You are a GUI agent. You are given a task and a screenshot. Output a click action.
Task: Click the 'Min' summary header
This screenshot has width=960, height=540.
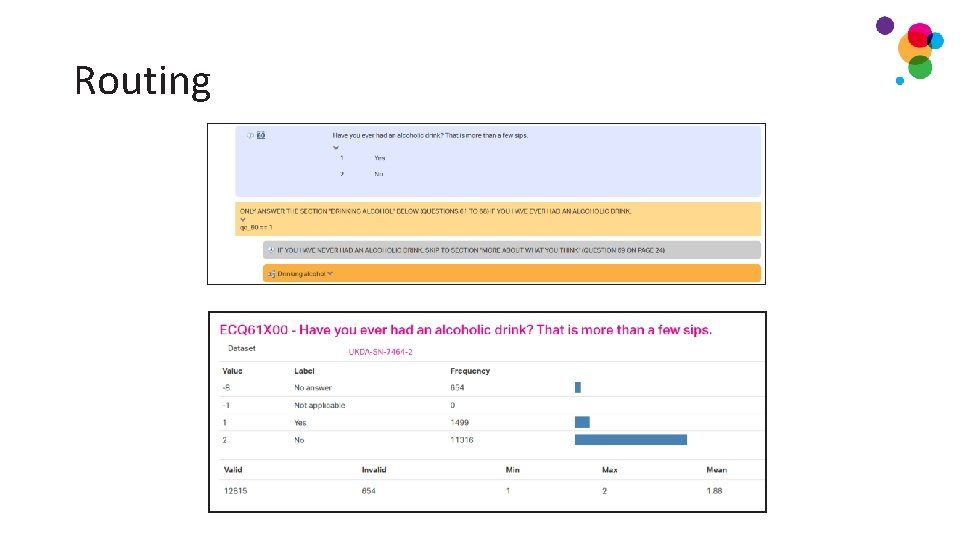(x=512, y=470)
